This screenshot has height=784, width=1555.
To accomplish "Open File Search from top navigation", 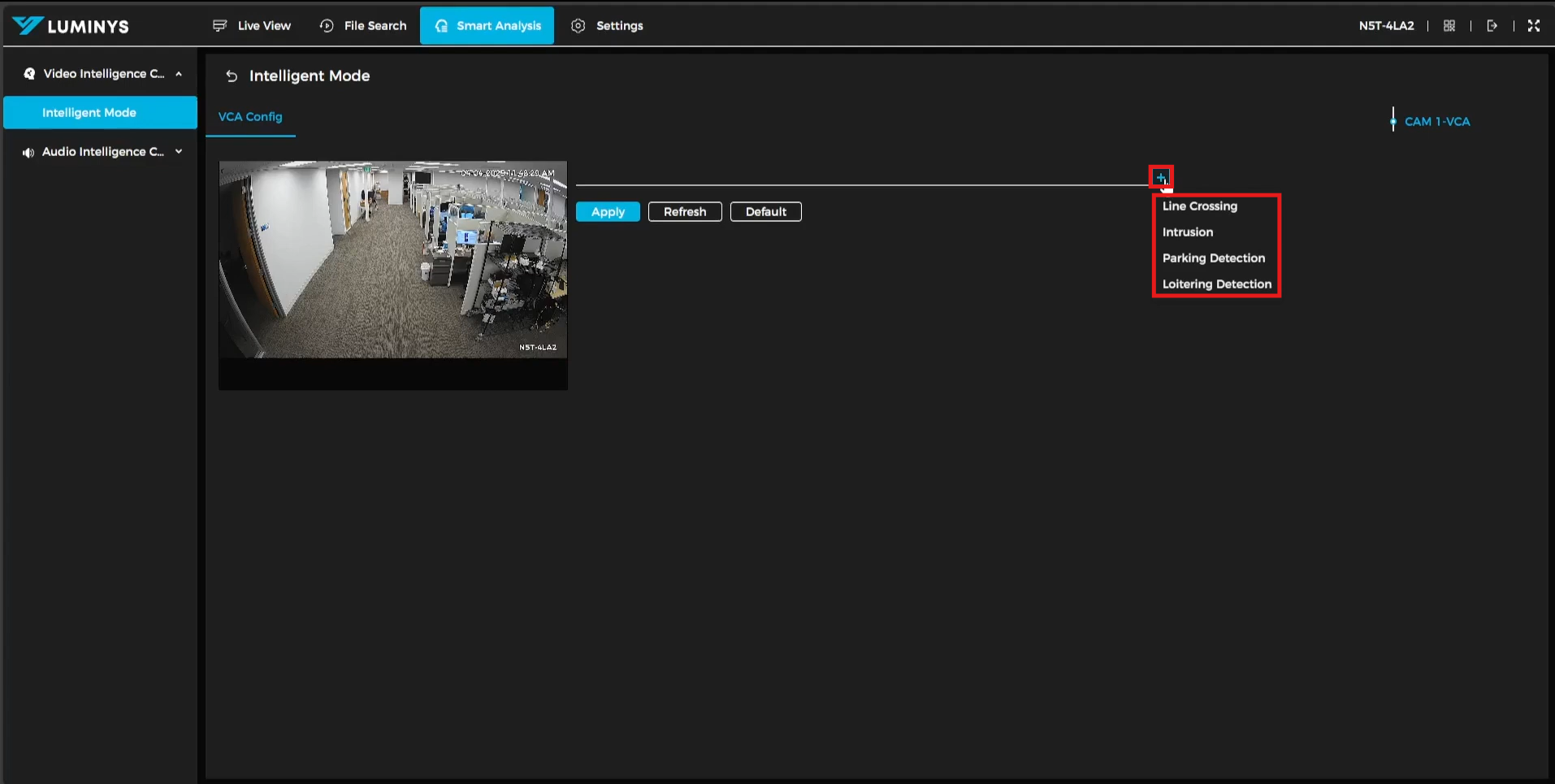I will (x=363, y=26).
